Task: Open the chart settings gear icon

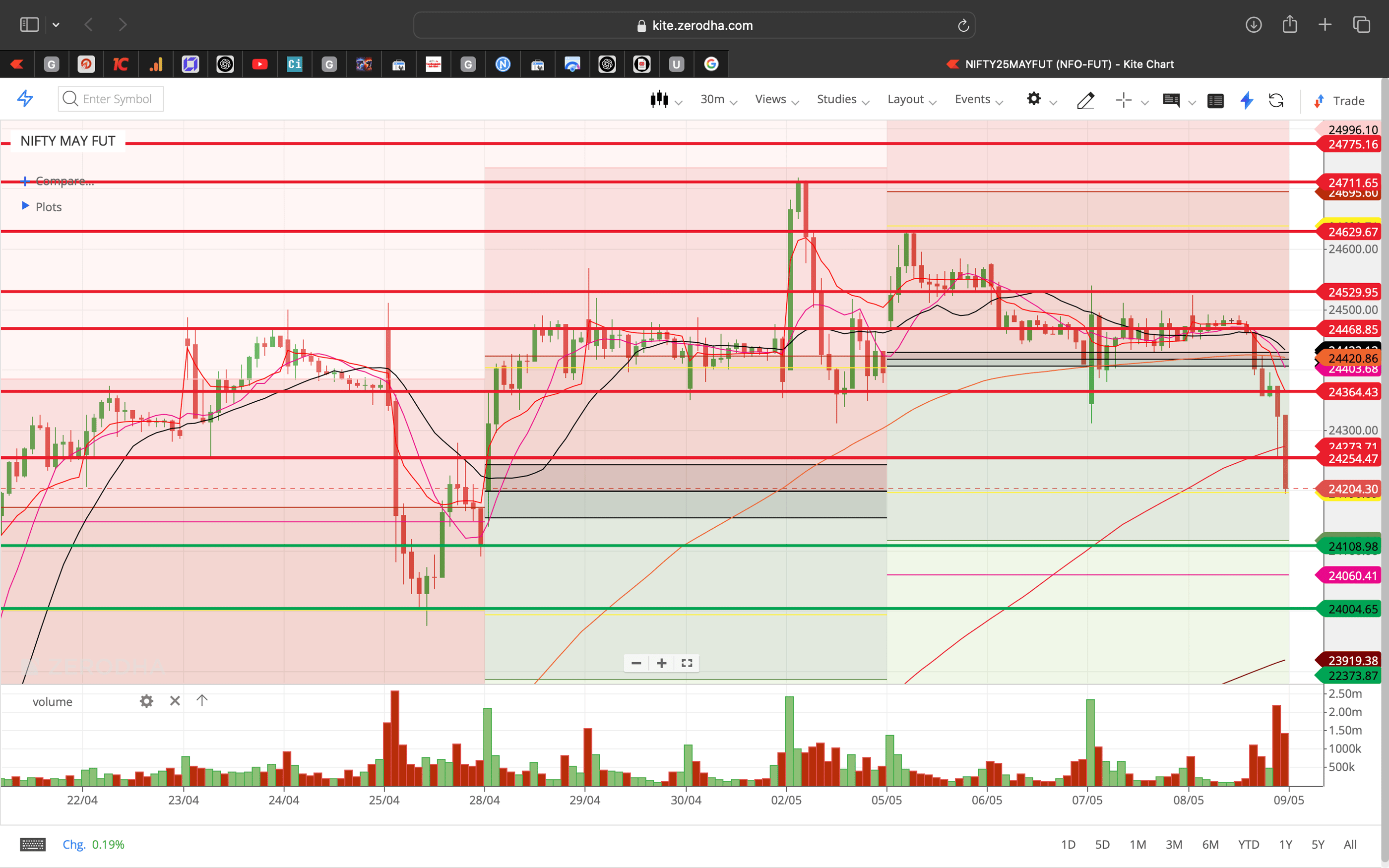Action: click(x=1034, y=99)
